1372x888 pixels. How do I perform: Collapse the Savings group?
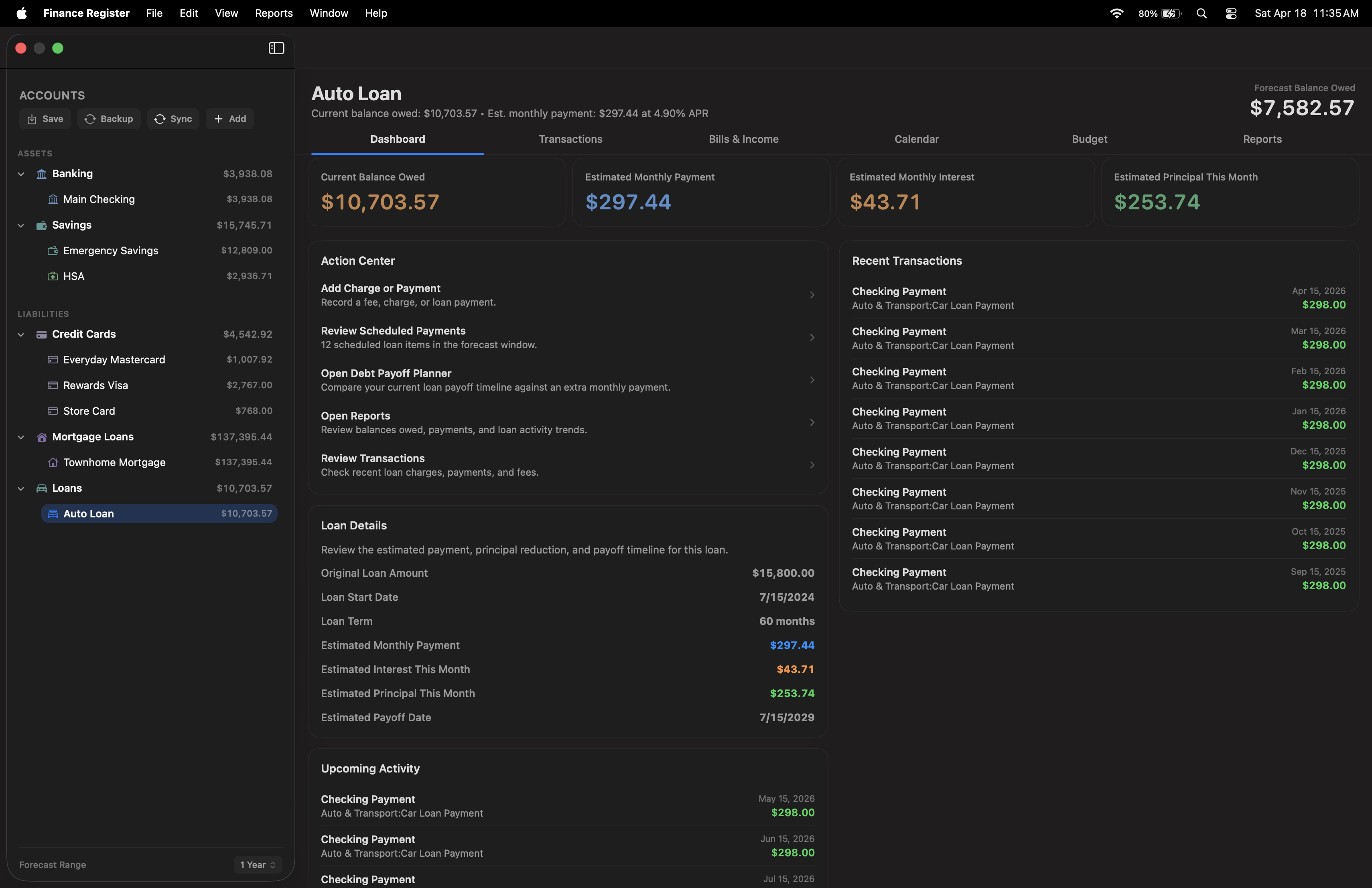coord(21,225)
